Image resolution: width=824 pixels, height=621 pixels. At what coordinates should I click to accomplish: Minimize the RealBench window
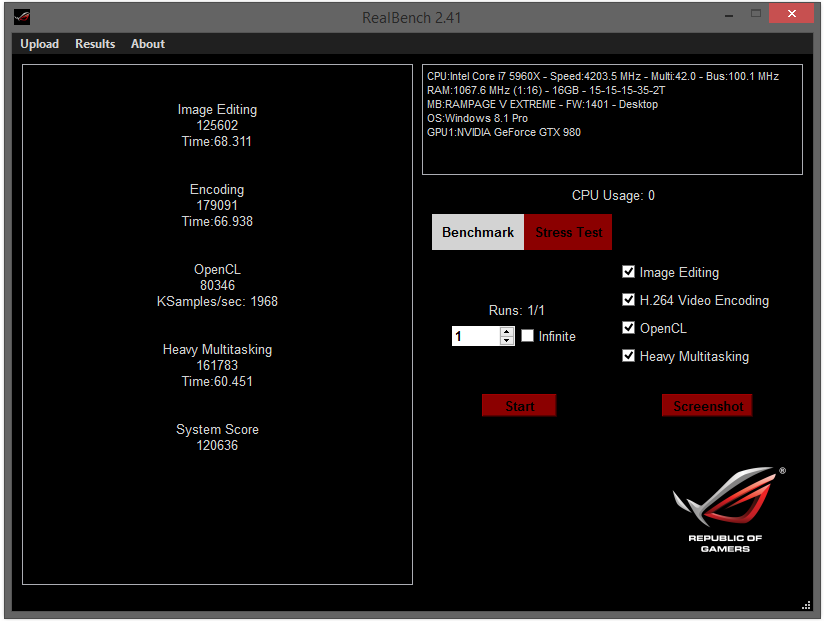pyautogui.click(x=729, y=15)
